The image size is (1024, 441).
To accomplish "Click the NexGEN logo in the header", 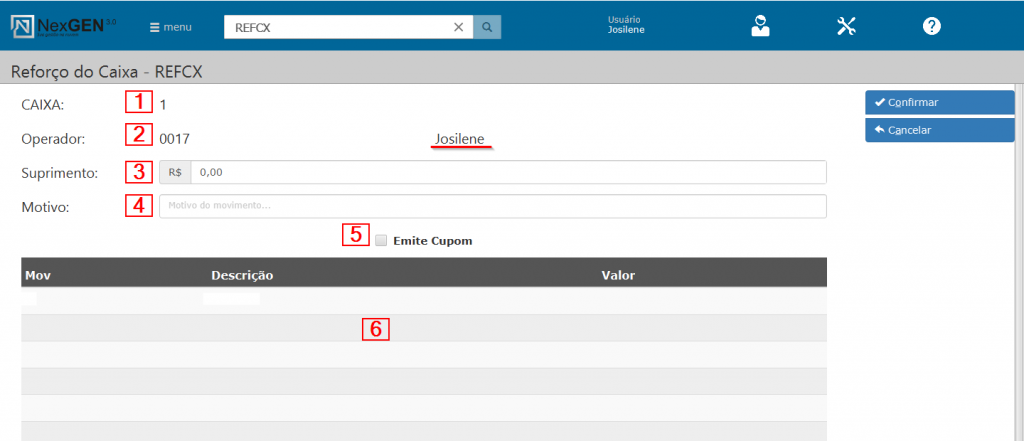I will tap(63, 27).
